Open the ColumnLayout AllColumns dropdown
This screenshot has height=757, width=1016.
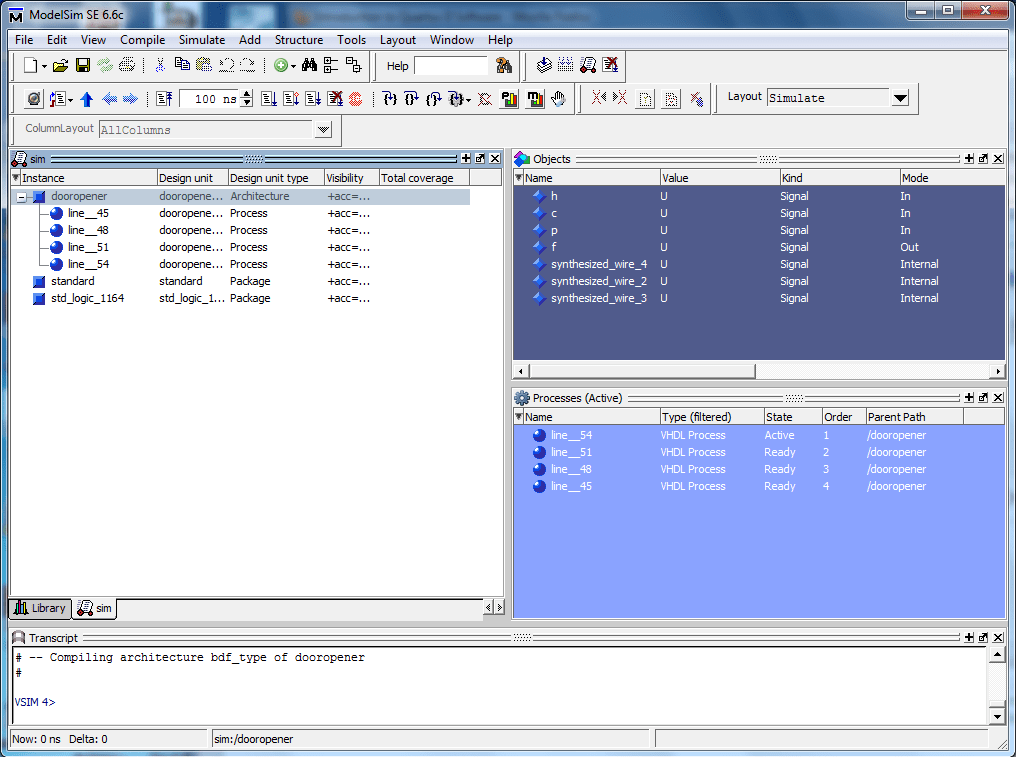(x=322, y=130)
